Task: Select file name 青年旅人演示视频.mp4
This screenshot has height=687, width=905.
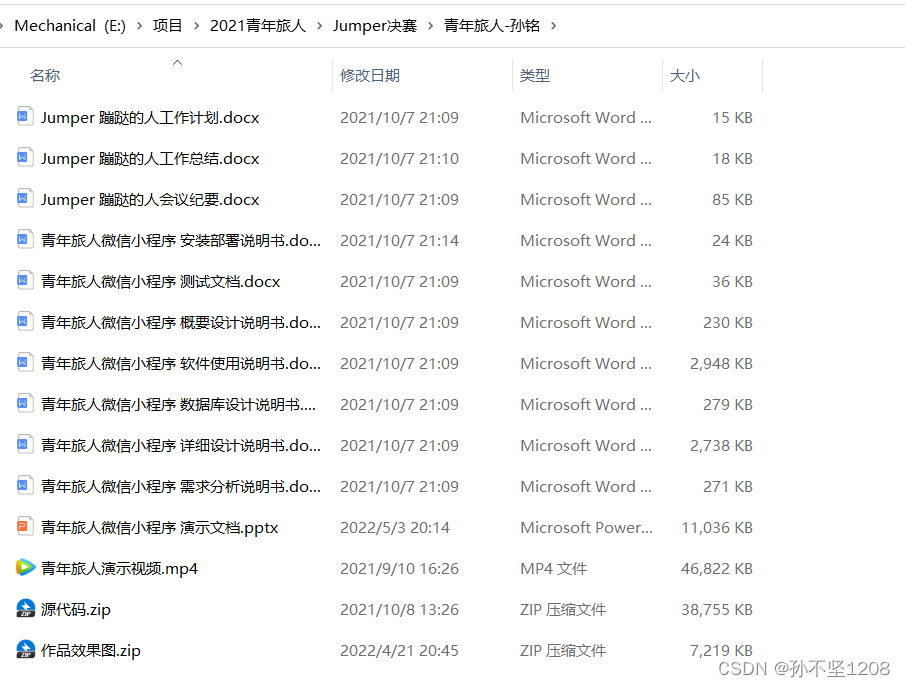Action: tap(119, 569)
